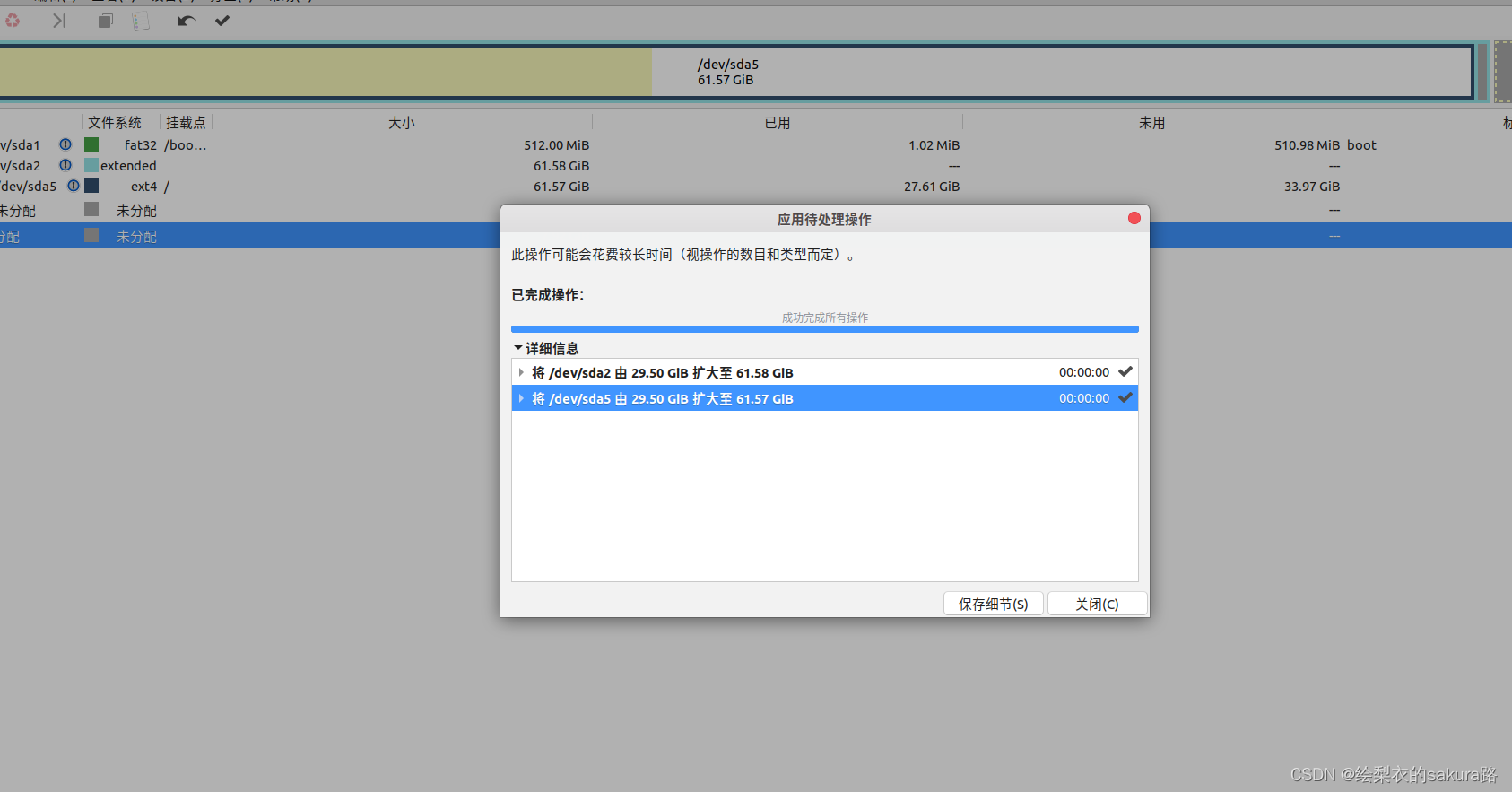Click the apply all operations checkmark icon
The height and width of the screenshot is (792, 1512).
click(x=222, y=20)
